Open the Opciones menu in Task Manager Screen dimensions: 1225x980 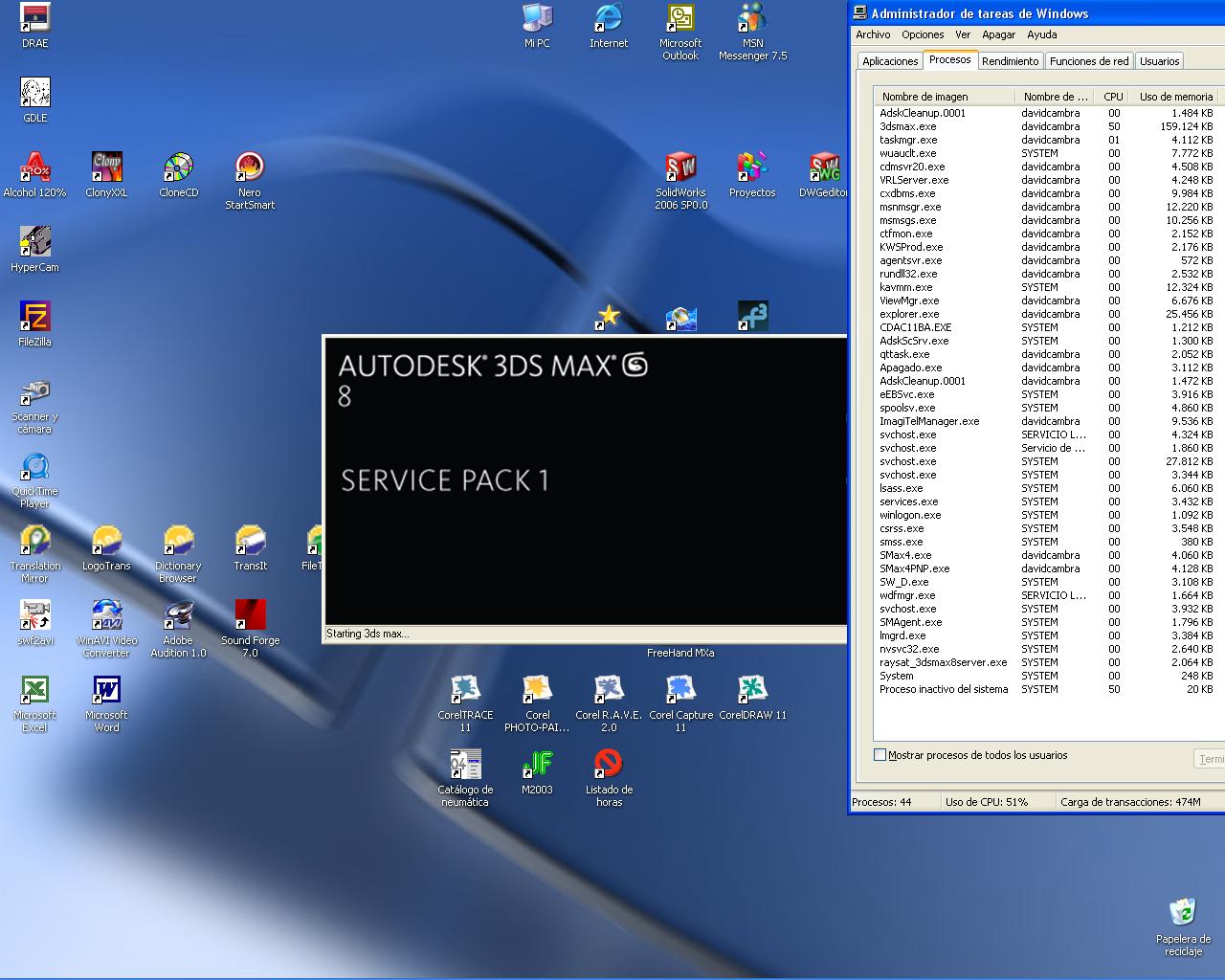coord(923,34)
